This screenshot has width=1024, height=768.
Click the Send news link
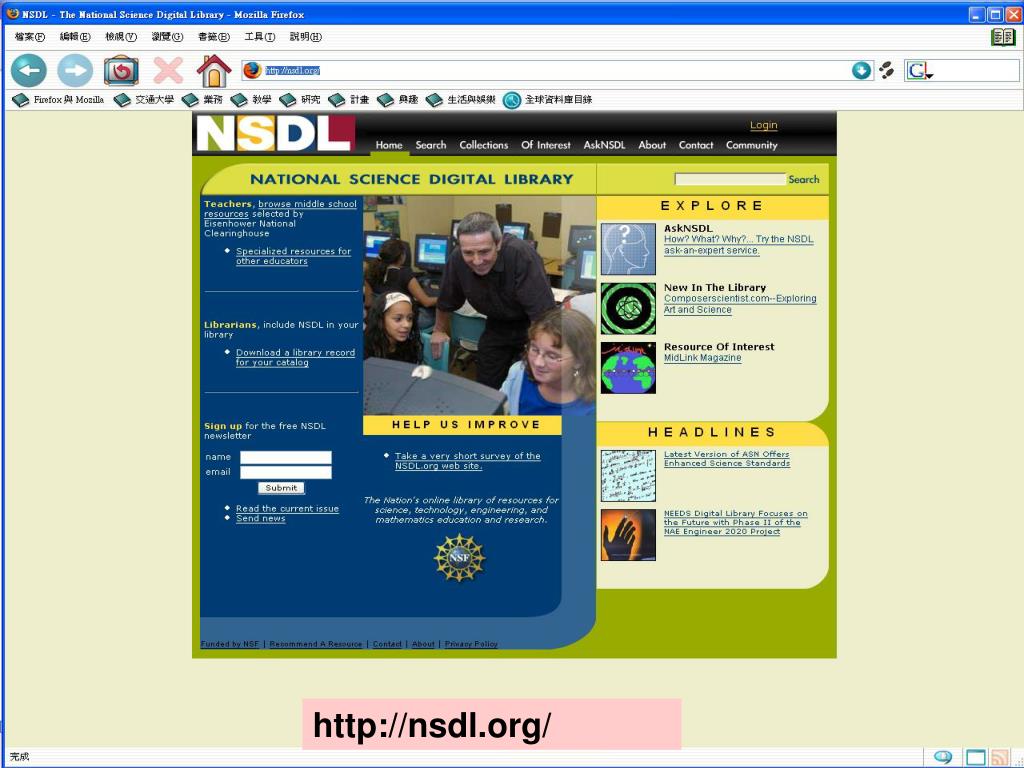point(261,519)
